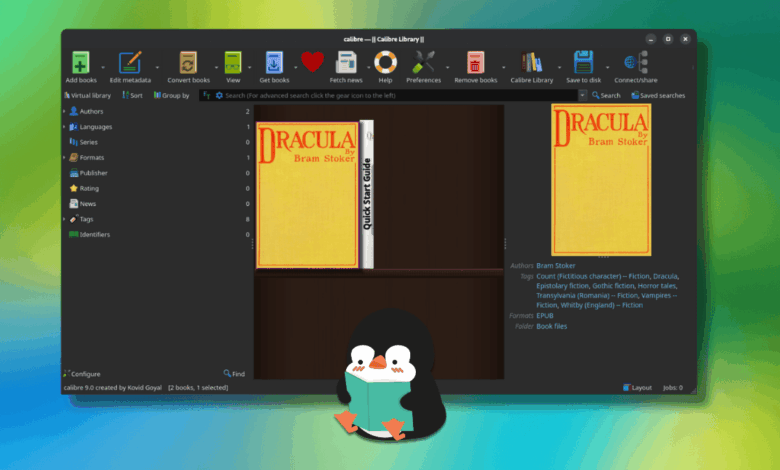Click the Add books icon
The height and width of the screenshot is (470, 780).
pyautogui.click(x=81, y=63)
